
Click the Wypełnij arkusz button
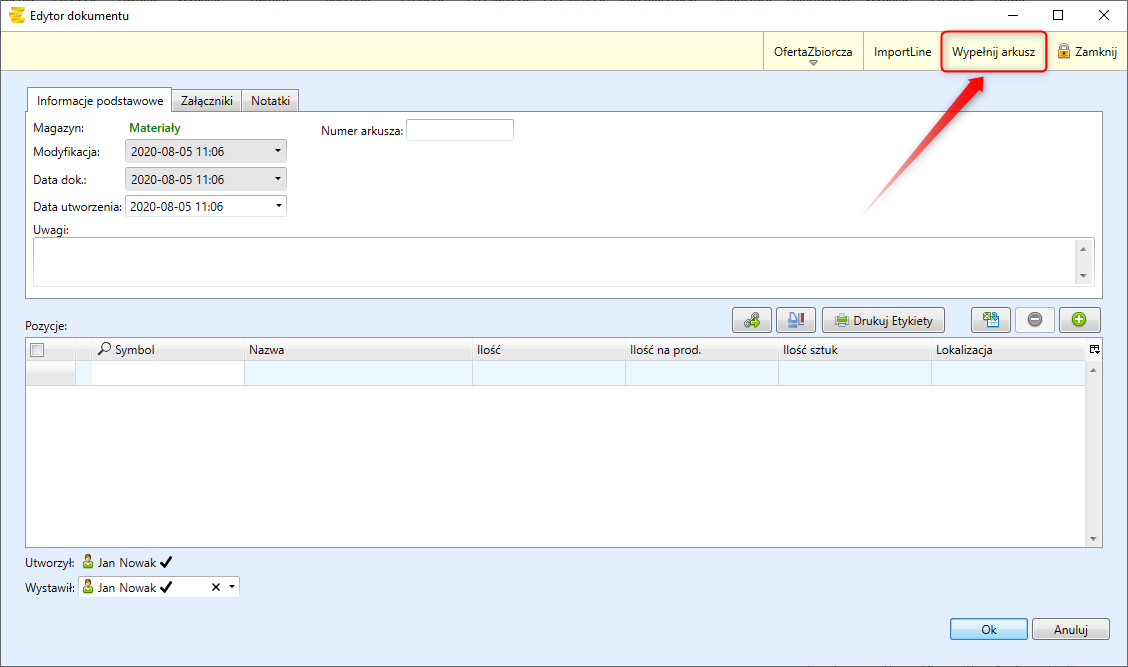(x=993, y=52)
